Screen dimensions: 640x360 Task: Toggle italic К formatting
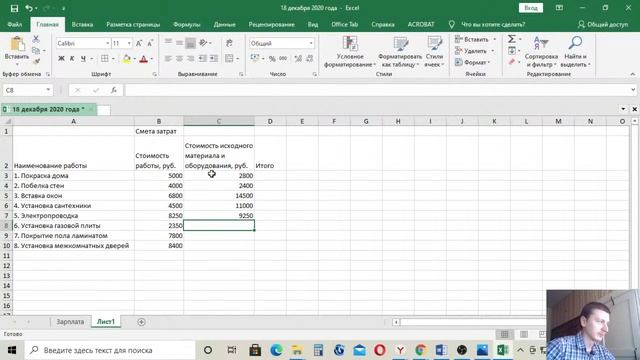(x=72, y=59)
